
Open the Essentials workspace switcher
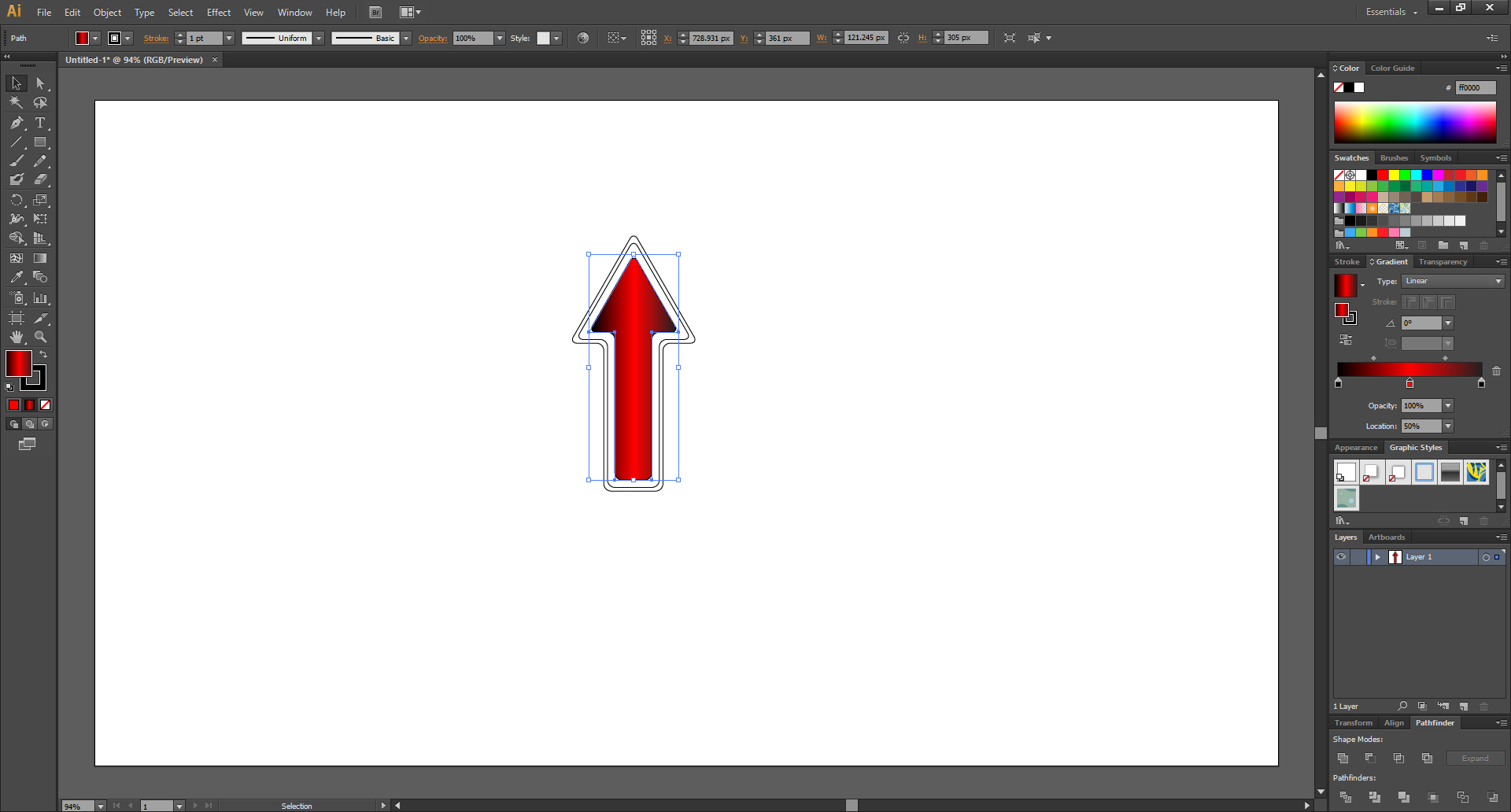[x=1391, y=12]
